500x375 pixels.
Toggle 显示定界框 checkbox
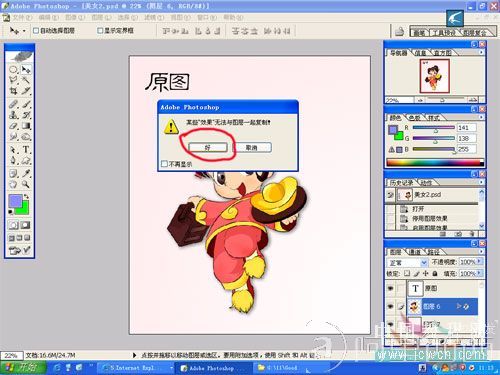[100, 31]
